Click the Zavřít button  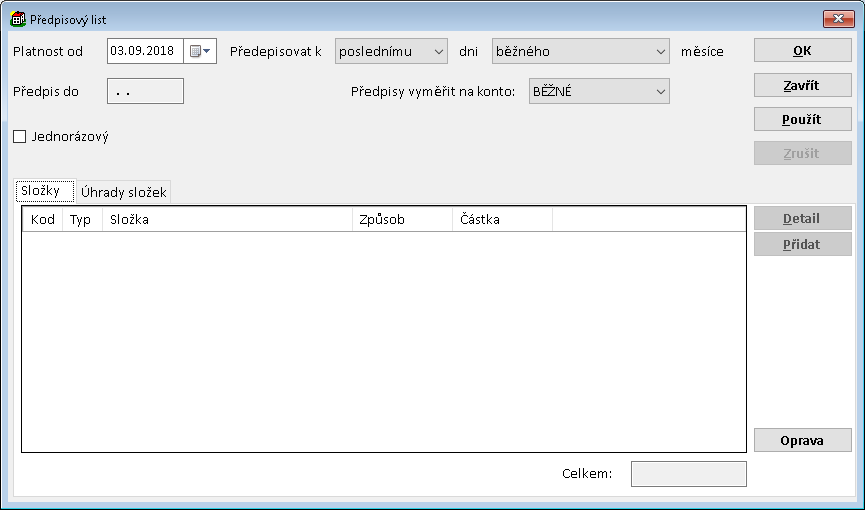(x=802, y=85)
